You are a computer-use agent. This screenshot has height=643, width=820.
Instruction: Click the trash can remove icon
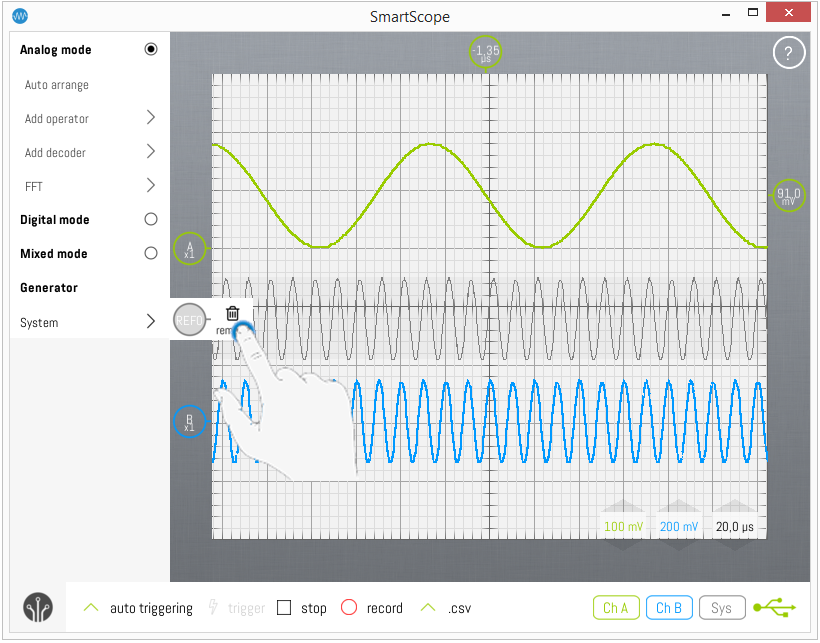232,314
